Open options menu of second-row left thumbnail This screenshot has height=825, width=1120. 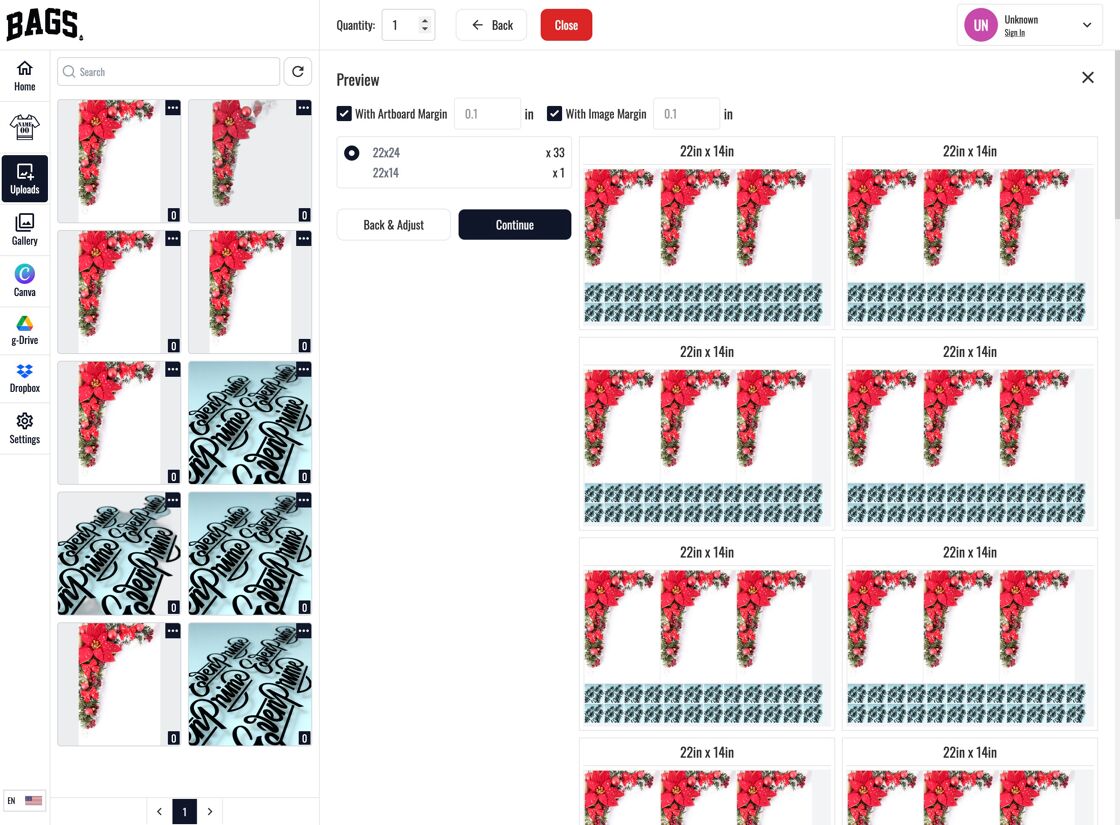(x=173, y=239)
